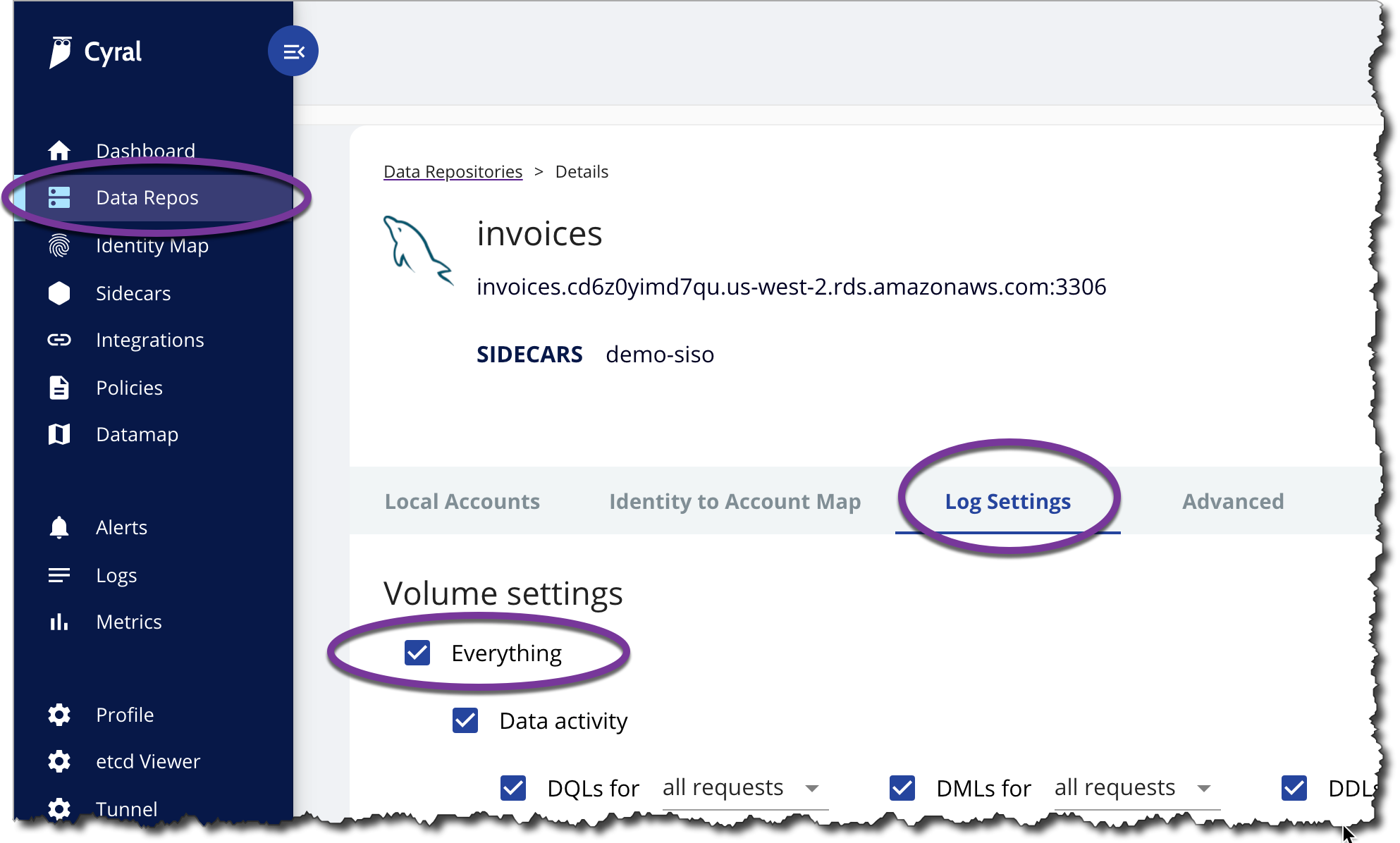Image resolution: width=1400 pixels, height=843 pixels.
Task: Switch to Identity to Account Map tab
Action: 735,501
